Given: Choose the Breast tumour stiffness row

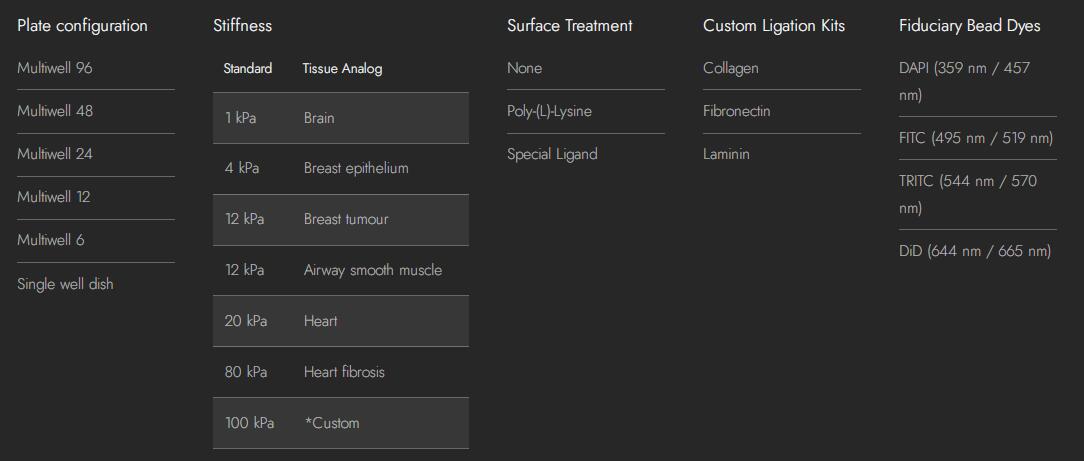Looking at the screenshot, I should pyautogui.click(x=340, y=219).
